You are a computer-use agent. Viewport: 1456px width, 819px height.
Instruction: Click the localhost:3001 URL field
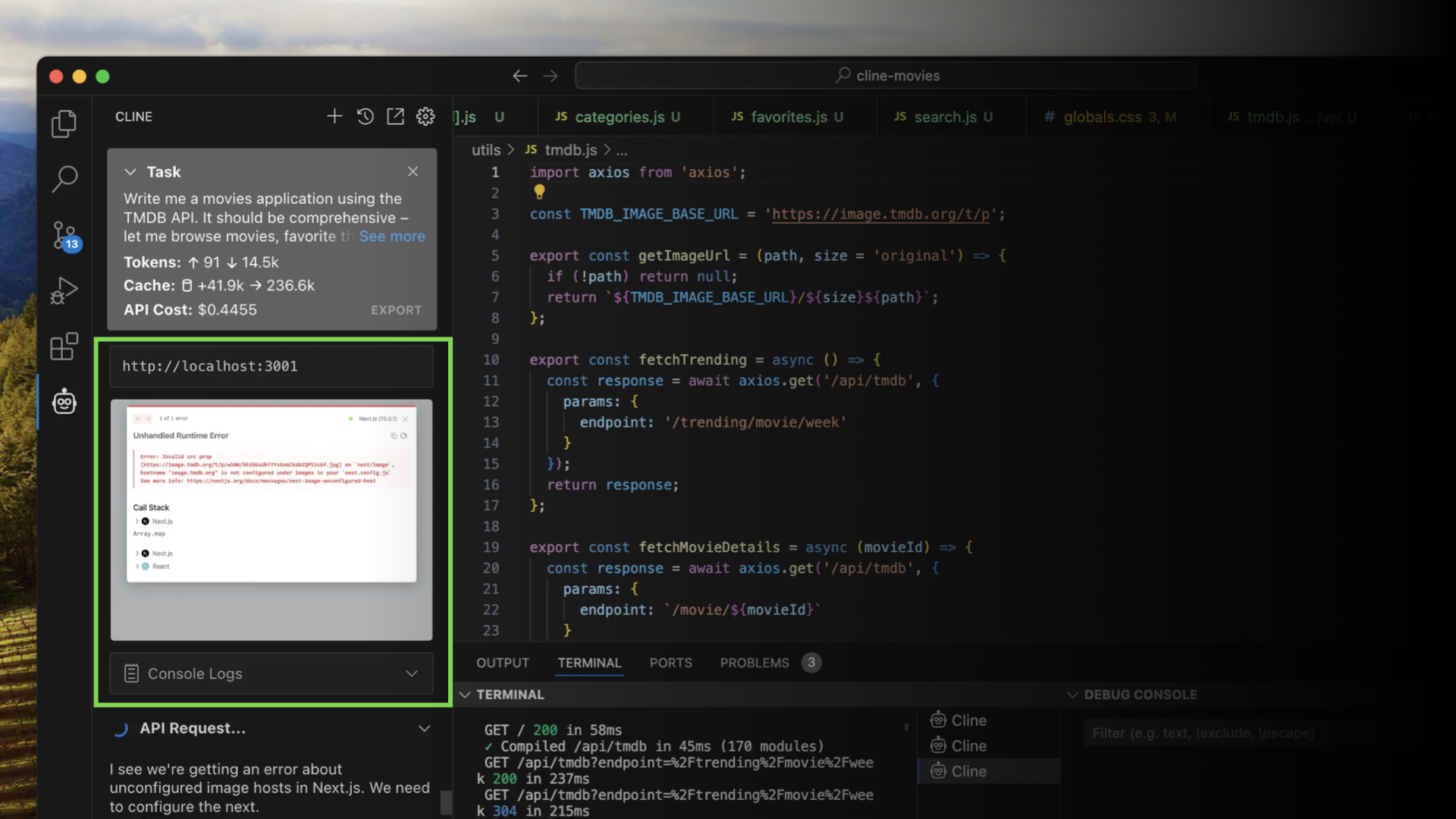click(x=271, y=366)
